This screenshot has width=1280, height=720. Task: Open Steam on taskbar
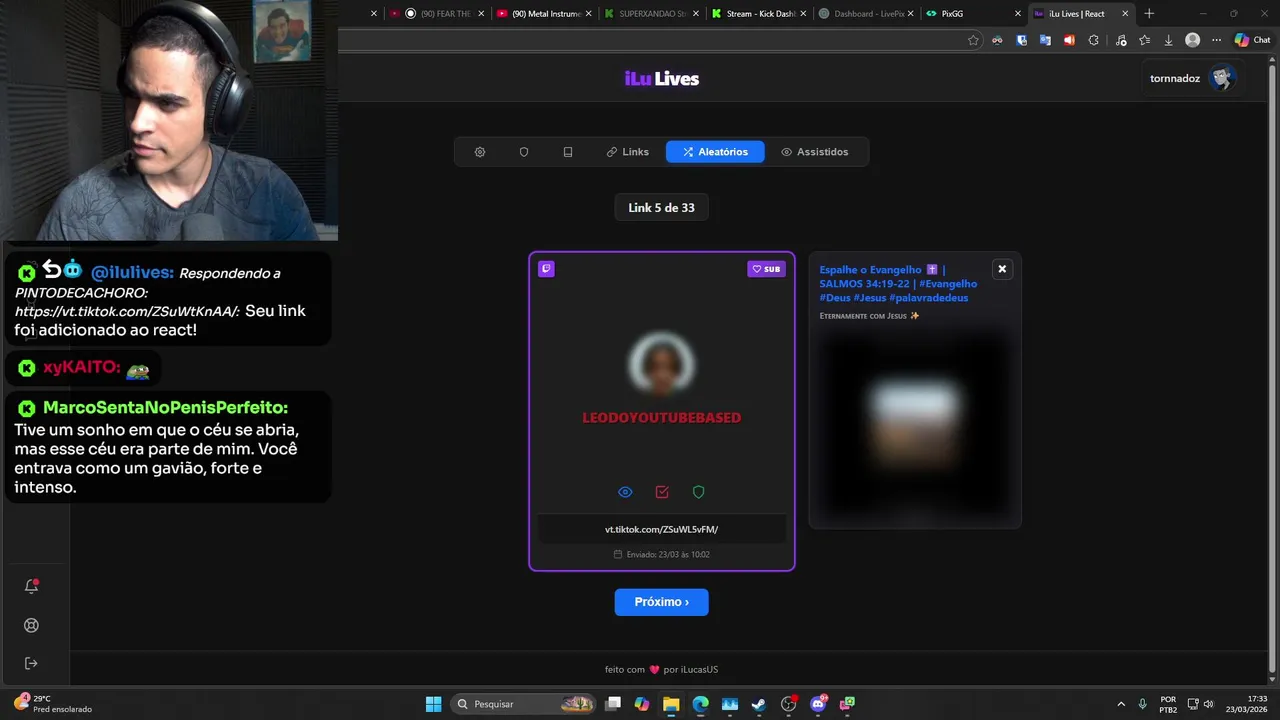(x=759, y=704)
